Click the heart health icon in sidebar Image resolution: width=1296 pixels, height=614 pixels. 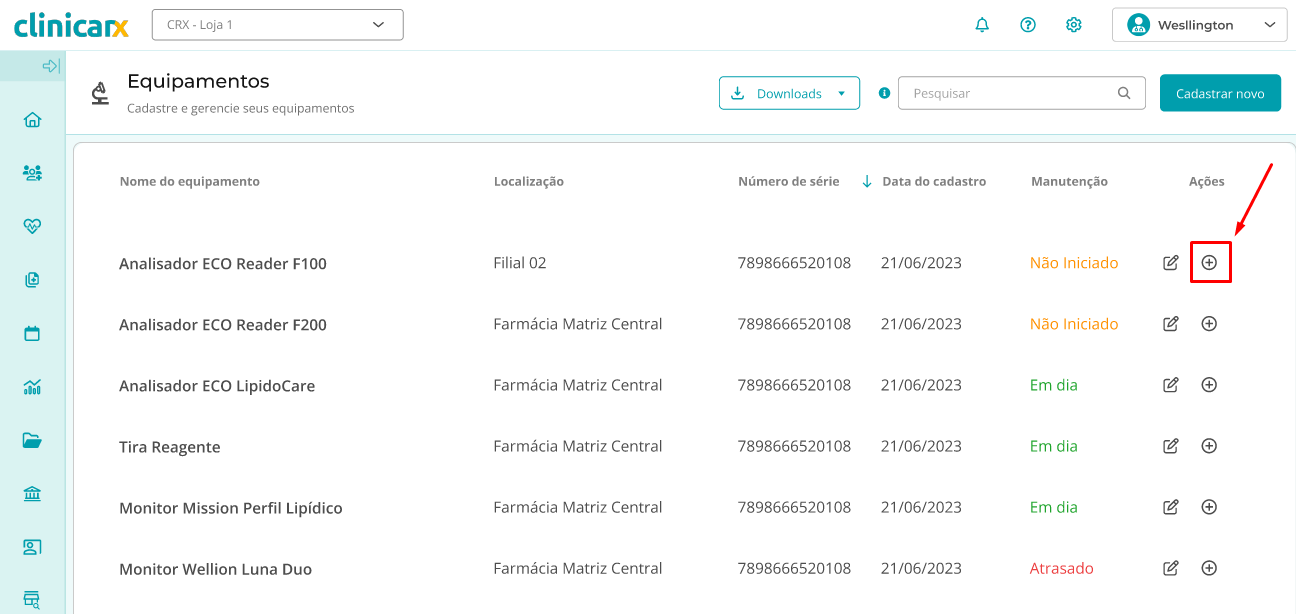click(32, 226)
